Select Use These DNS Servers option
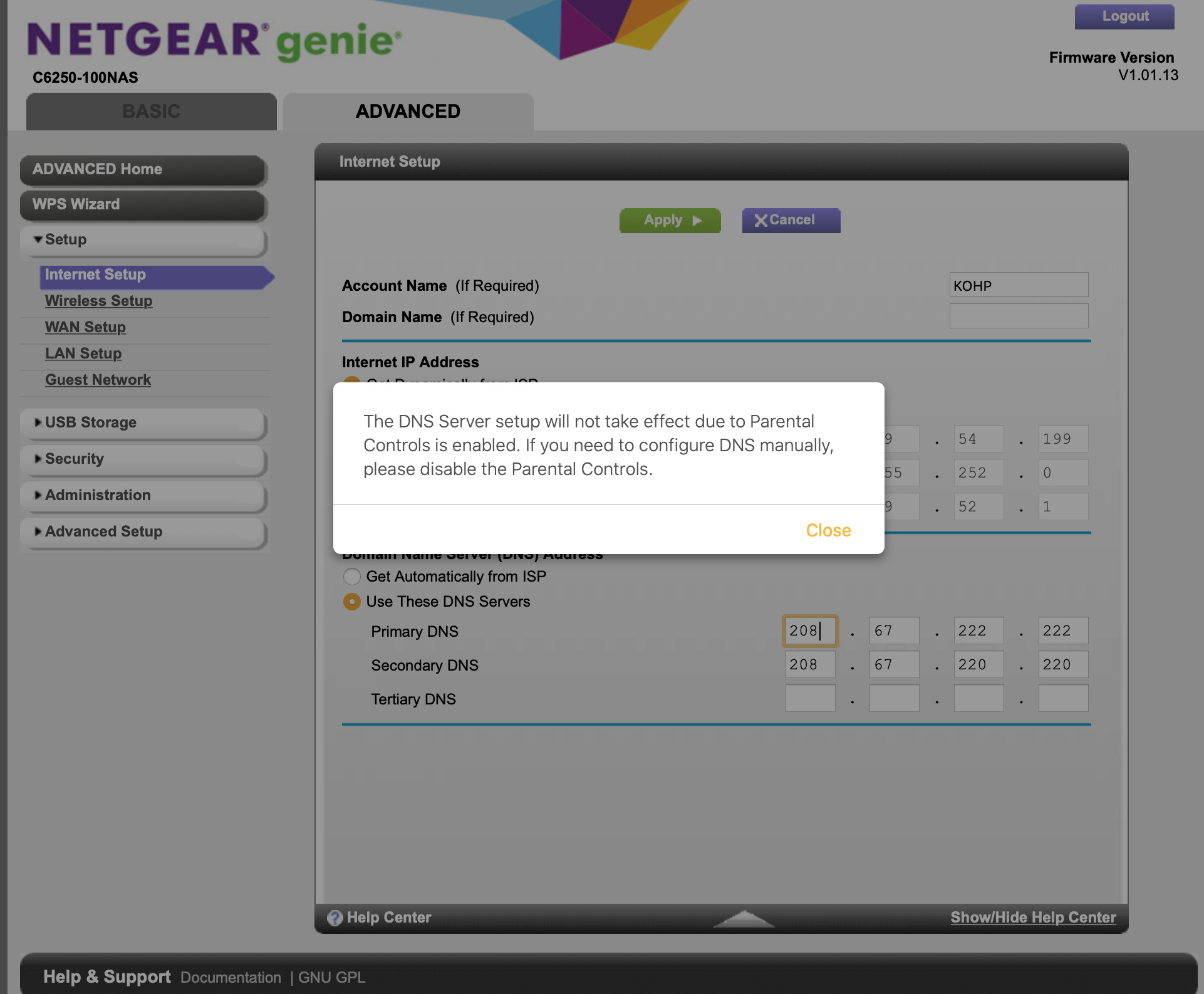1204x994 pixels. 352,602
